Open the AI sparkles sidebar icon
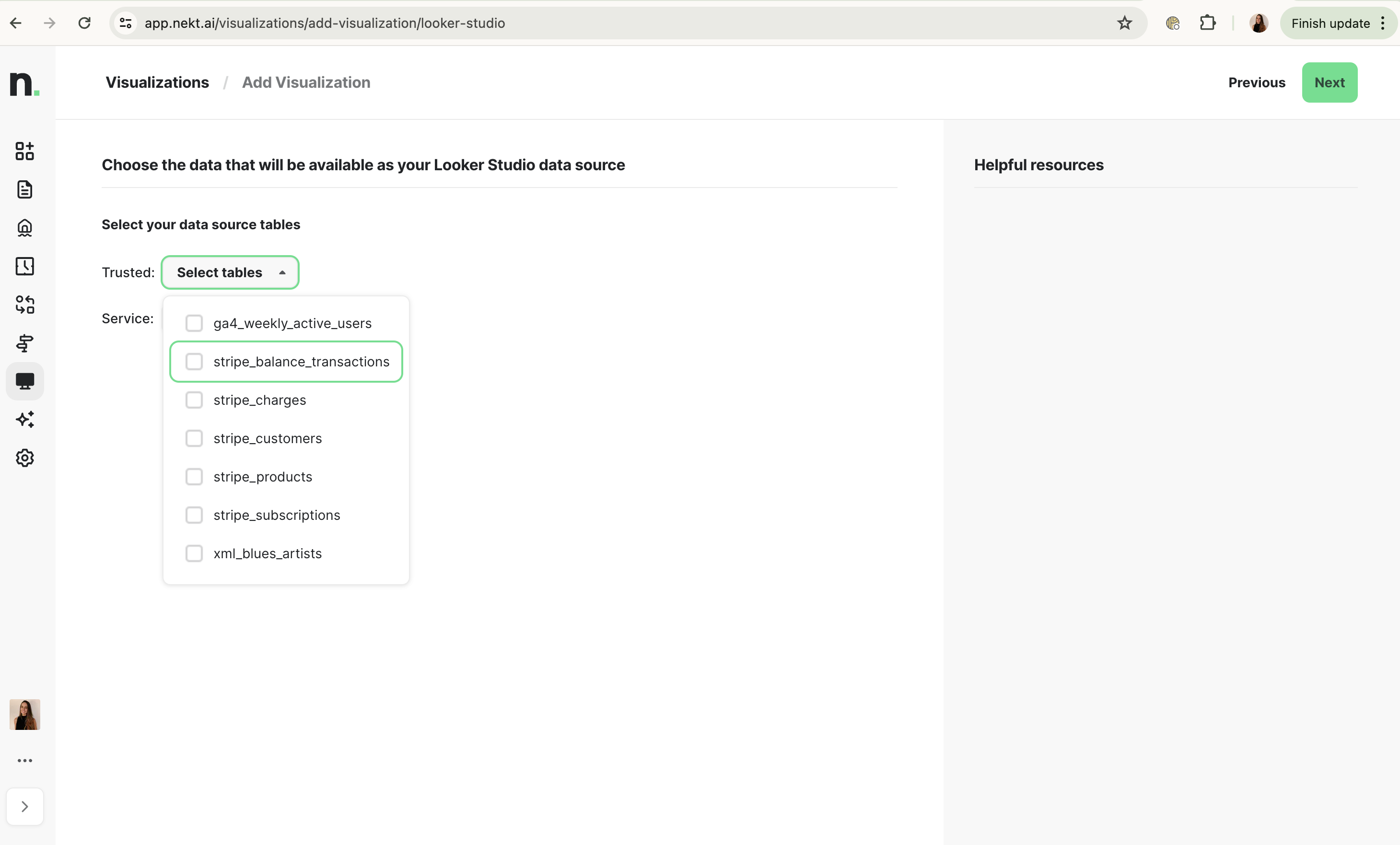The image size is (1400, 845). click(x=24, y=419)
